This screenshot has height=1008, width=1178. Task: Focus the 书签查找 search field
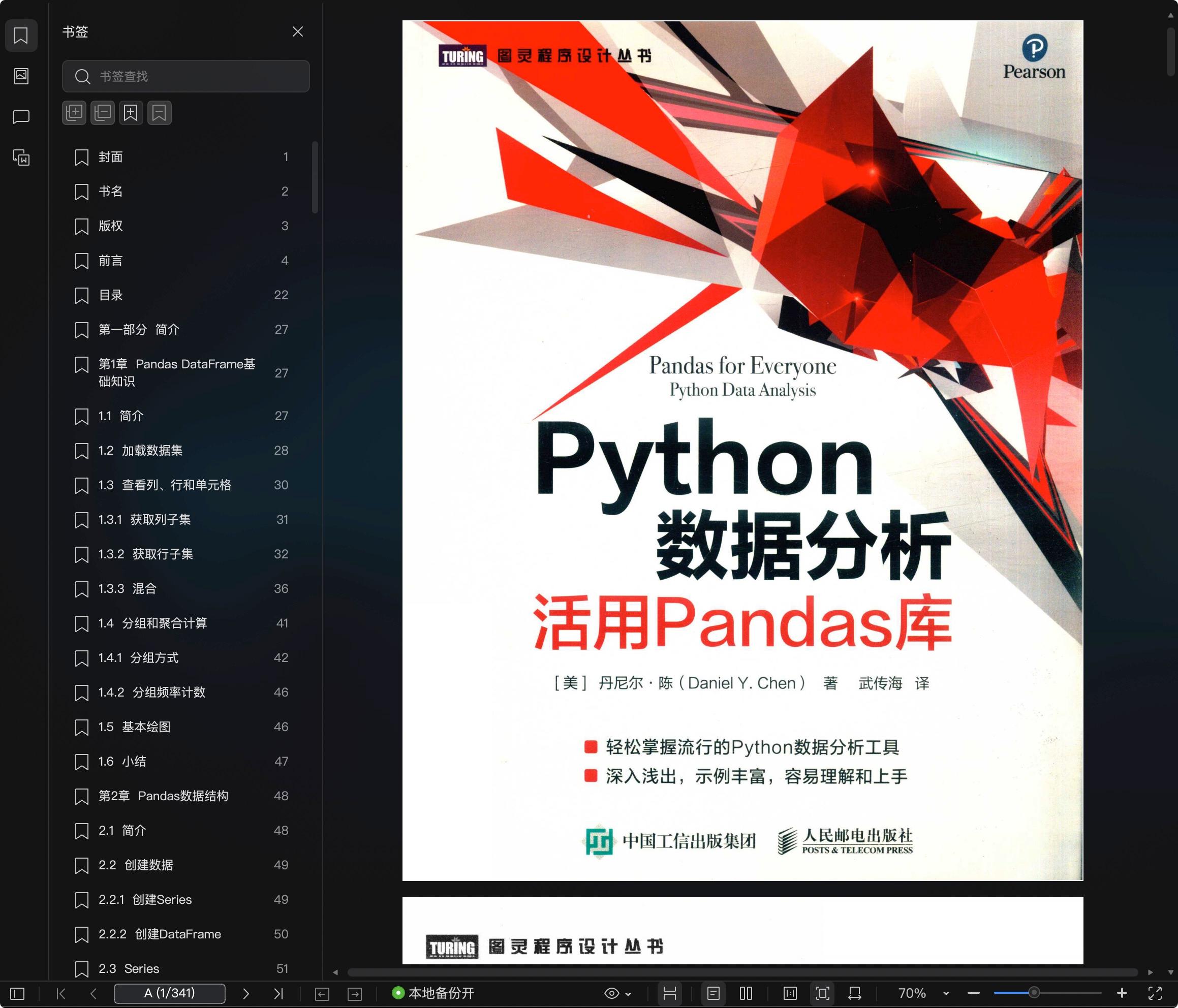tap(186, 76)
